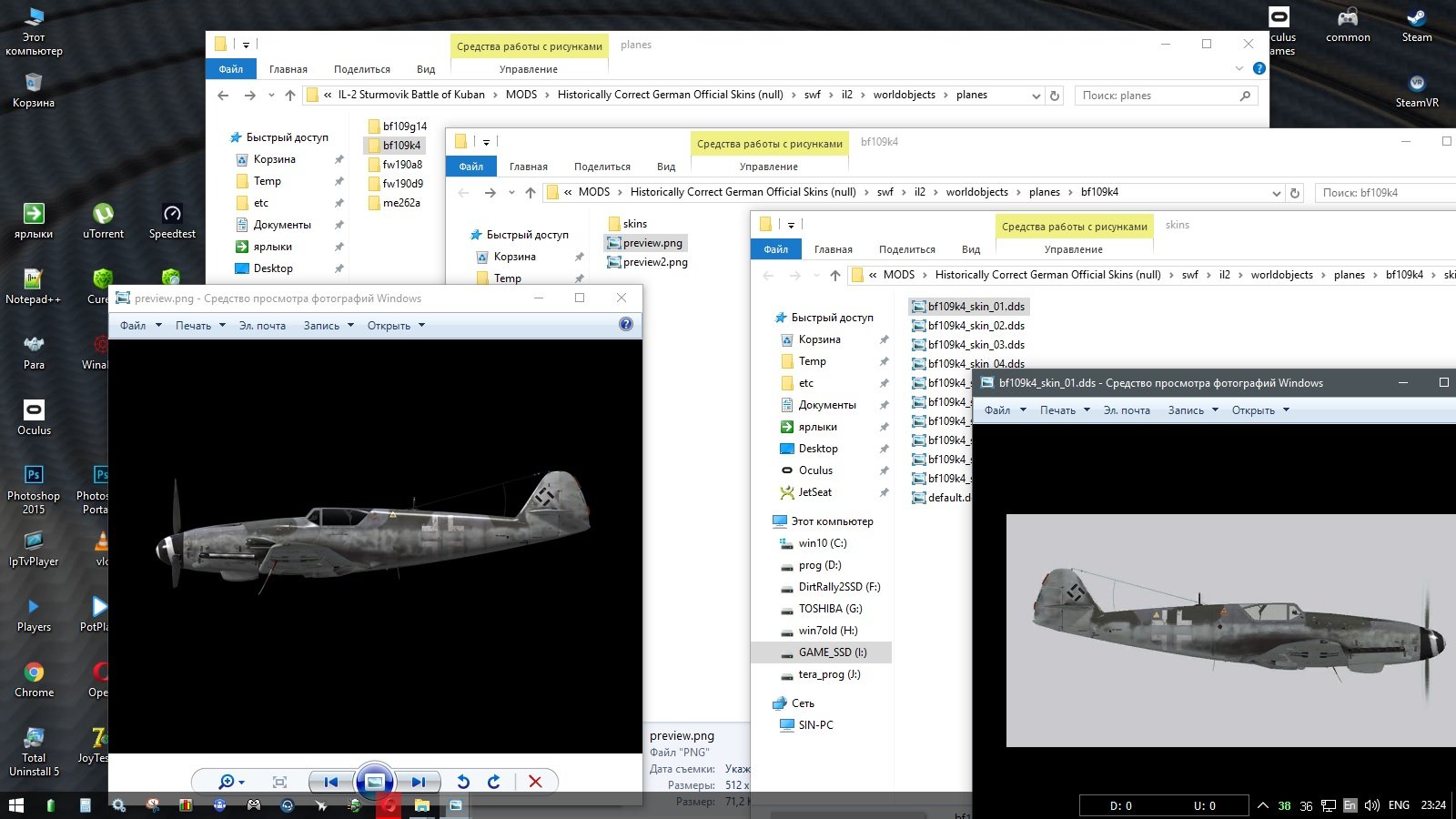This screenshot has height=819, width=1456.
Task: Open uTorrent desktop shortcut
Action: (103, 221)
